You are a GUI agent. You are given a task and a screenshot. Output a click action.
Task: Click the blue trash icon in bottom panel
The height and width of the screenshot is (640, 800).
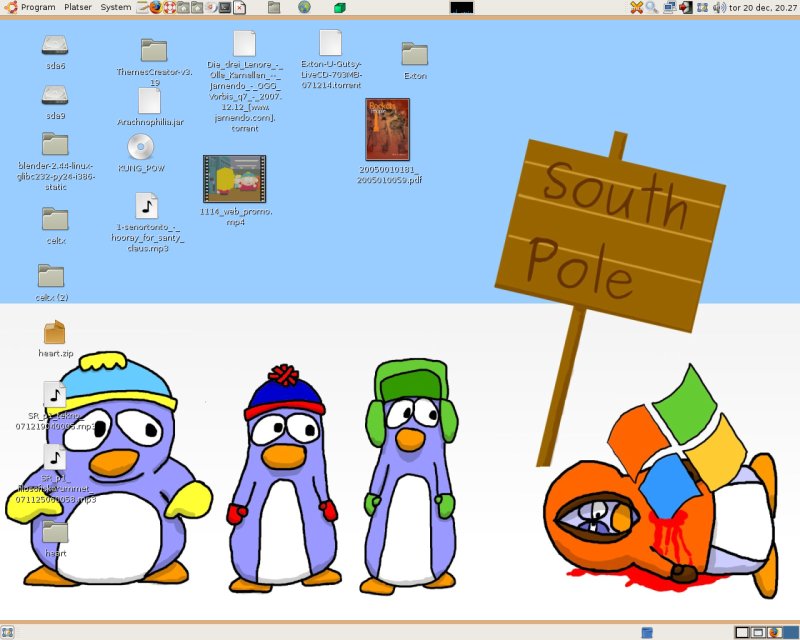click(x=647, y=633)
